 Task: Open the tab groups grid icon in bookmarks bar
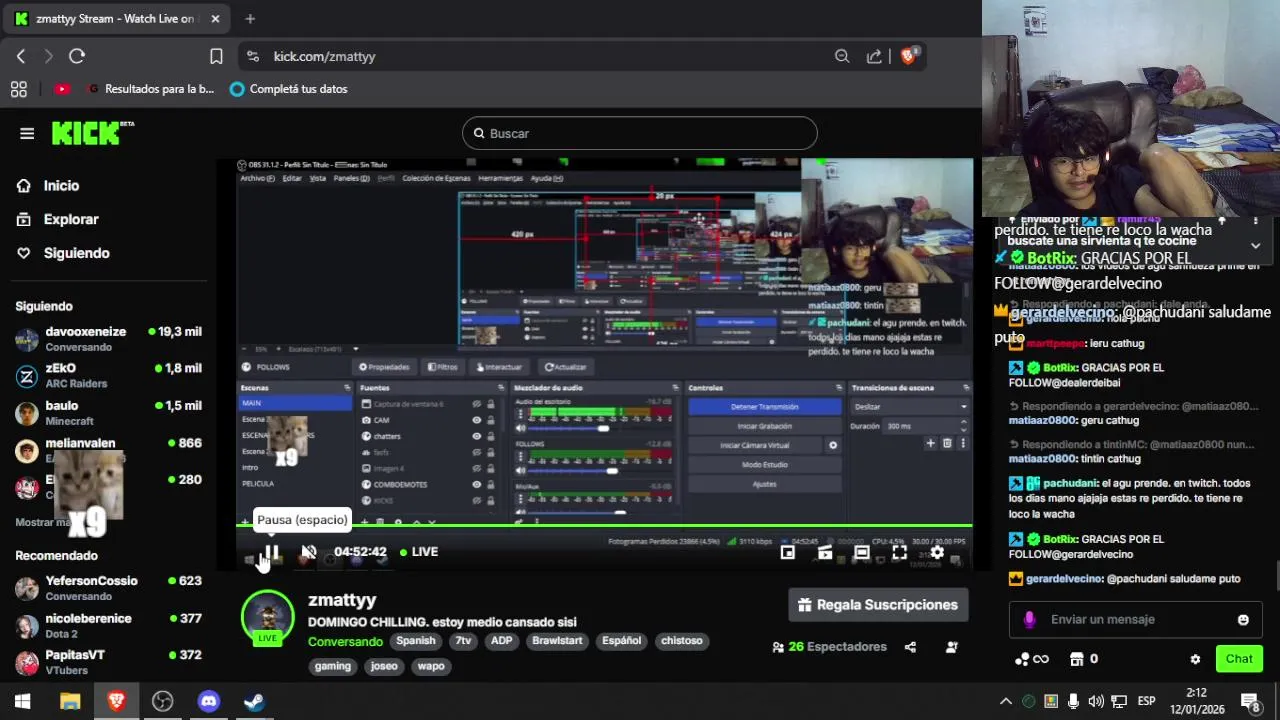(18, 89)
